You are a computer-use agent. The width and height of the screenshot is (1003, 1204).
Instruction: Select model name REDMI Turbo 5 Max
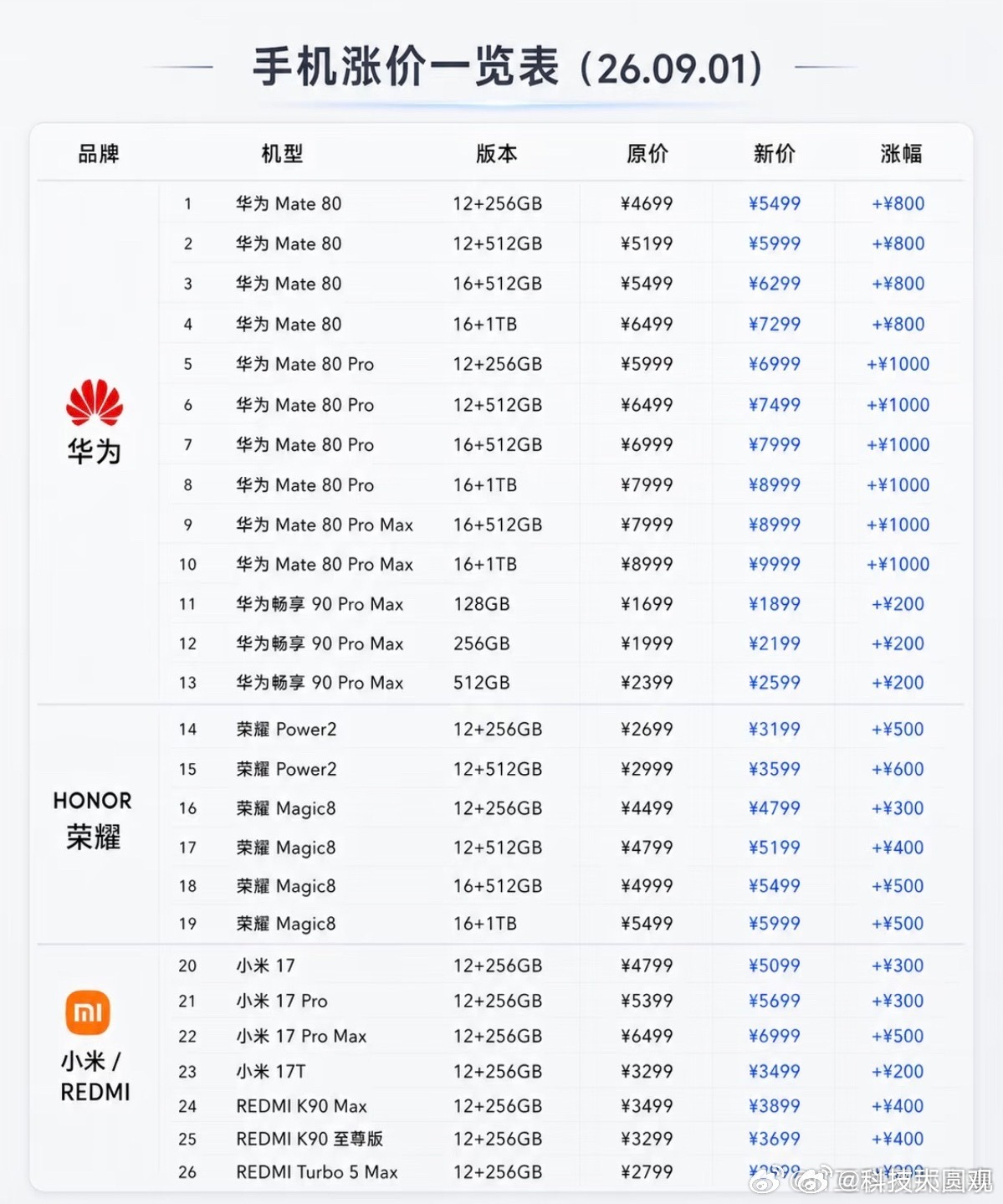pos(317,1172)
